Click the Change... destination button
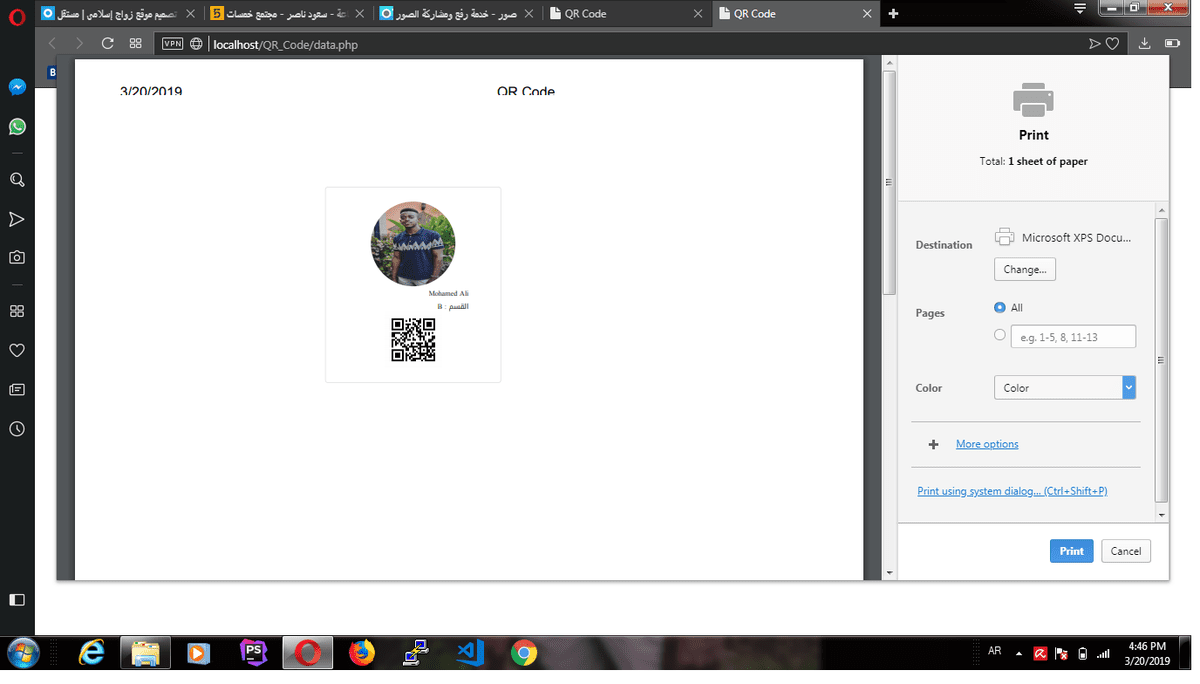This screenshot has height=684, width=1200. click(x=1025, y=269)
